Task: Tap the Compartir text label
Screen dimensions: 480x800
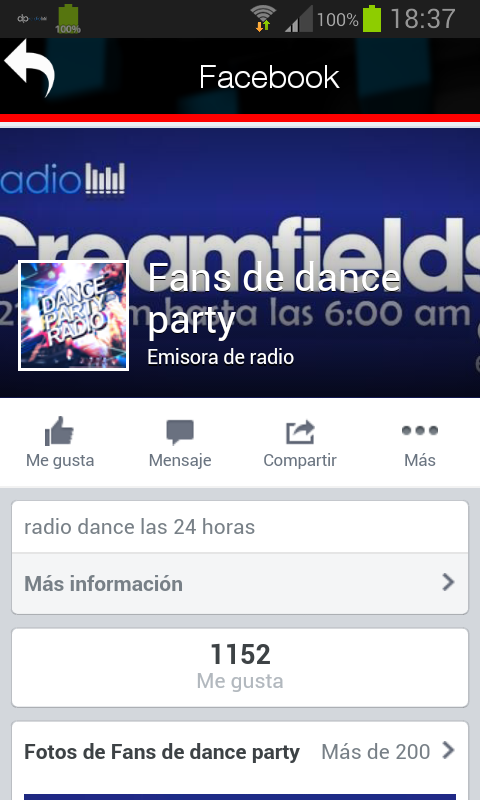Action: (300, 460)
